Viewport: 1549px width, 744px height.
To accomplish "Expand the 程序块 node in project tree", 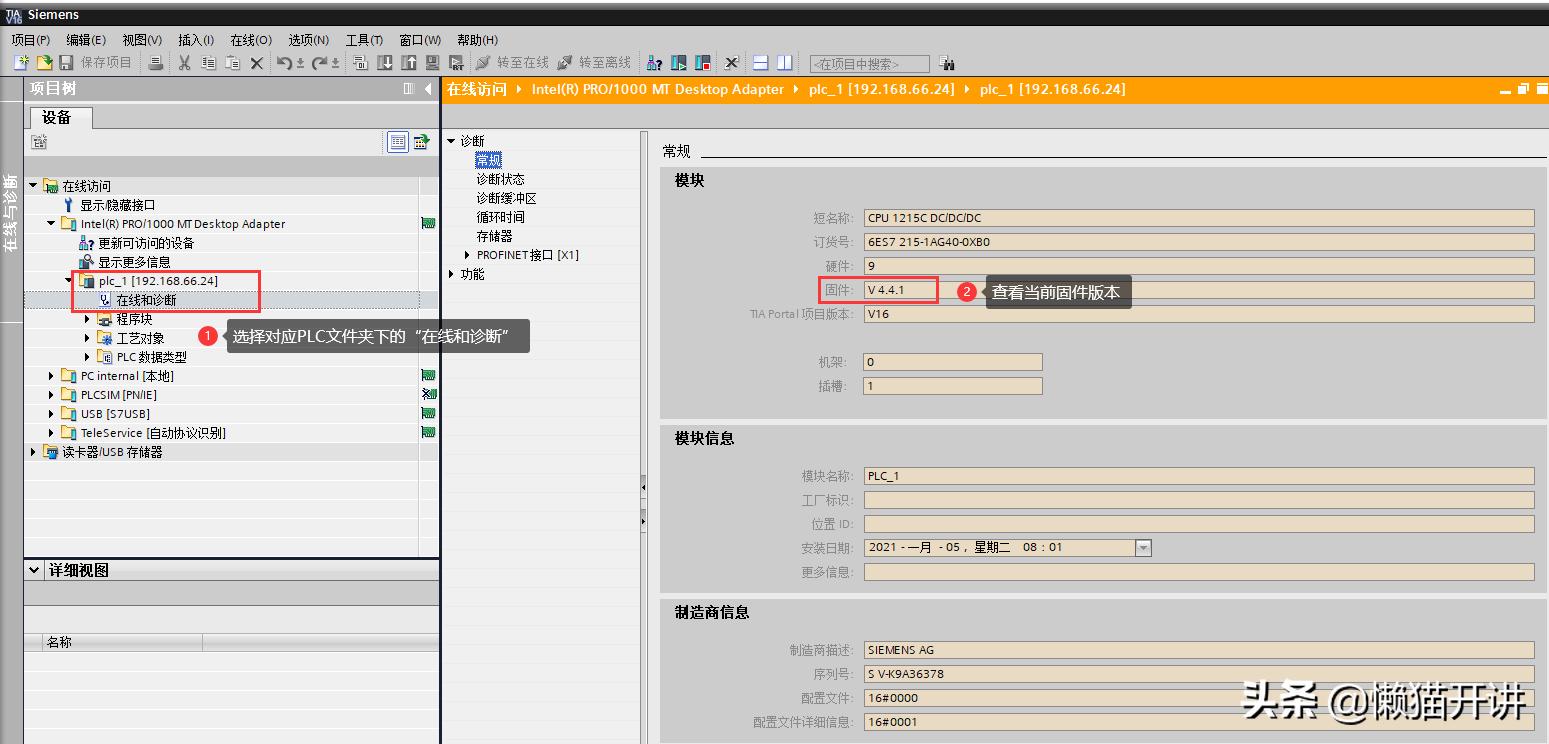I will point(86,318).
